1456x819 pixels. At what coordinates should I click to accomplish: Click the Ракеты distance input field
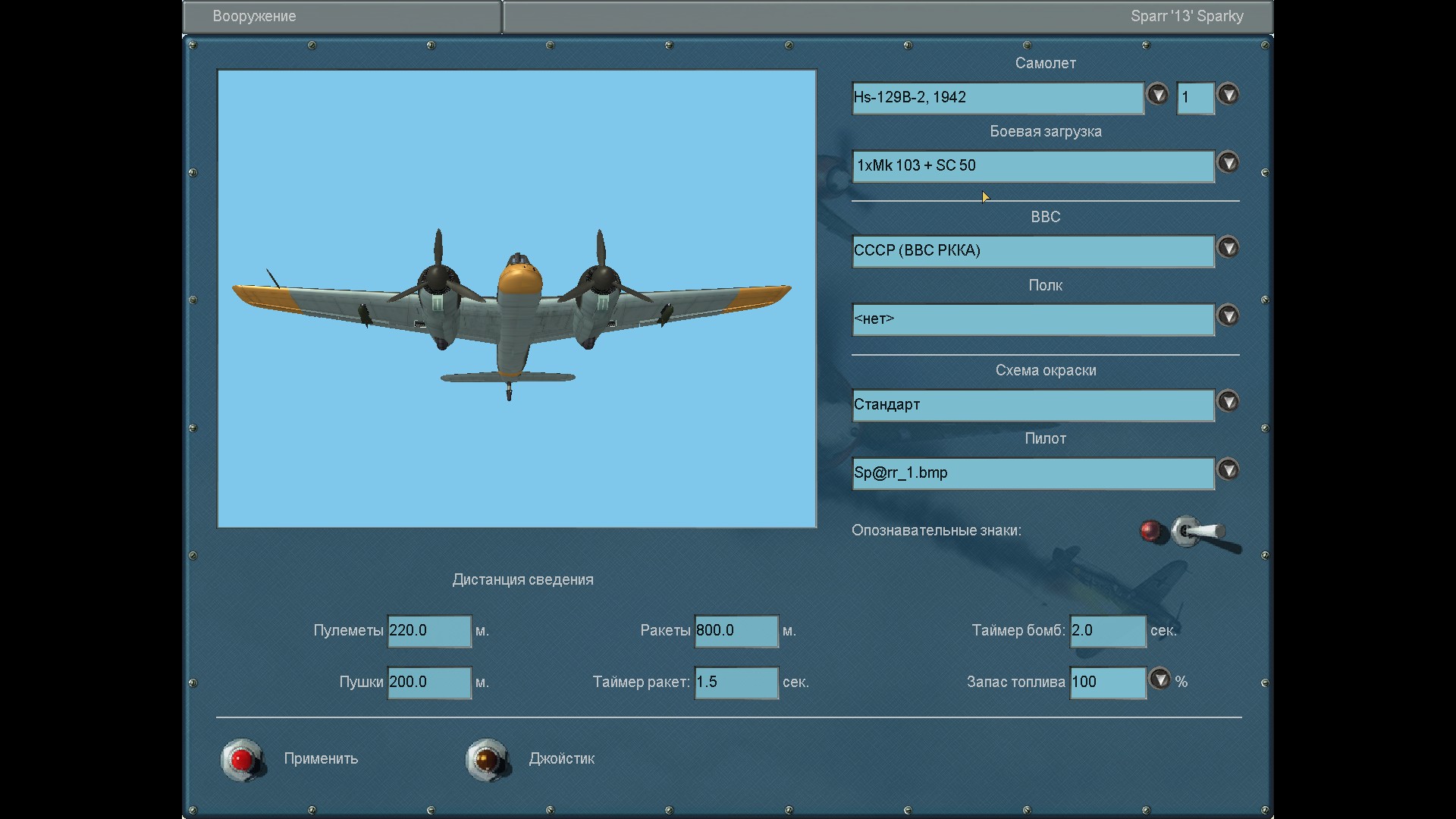(736, 631)
